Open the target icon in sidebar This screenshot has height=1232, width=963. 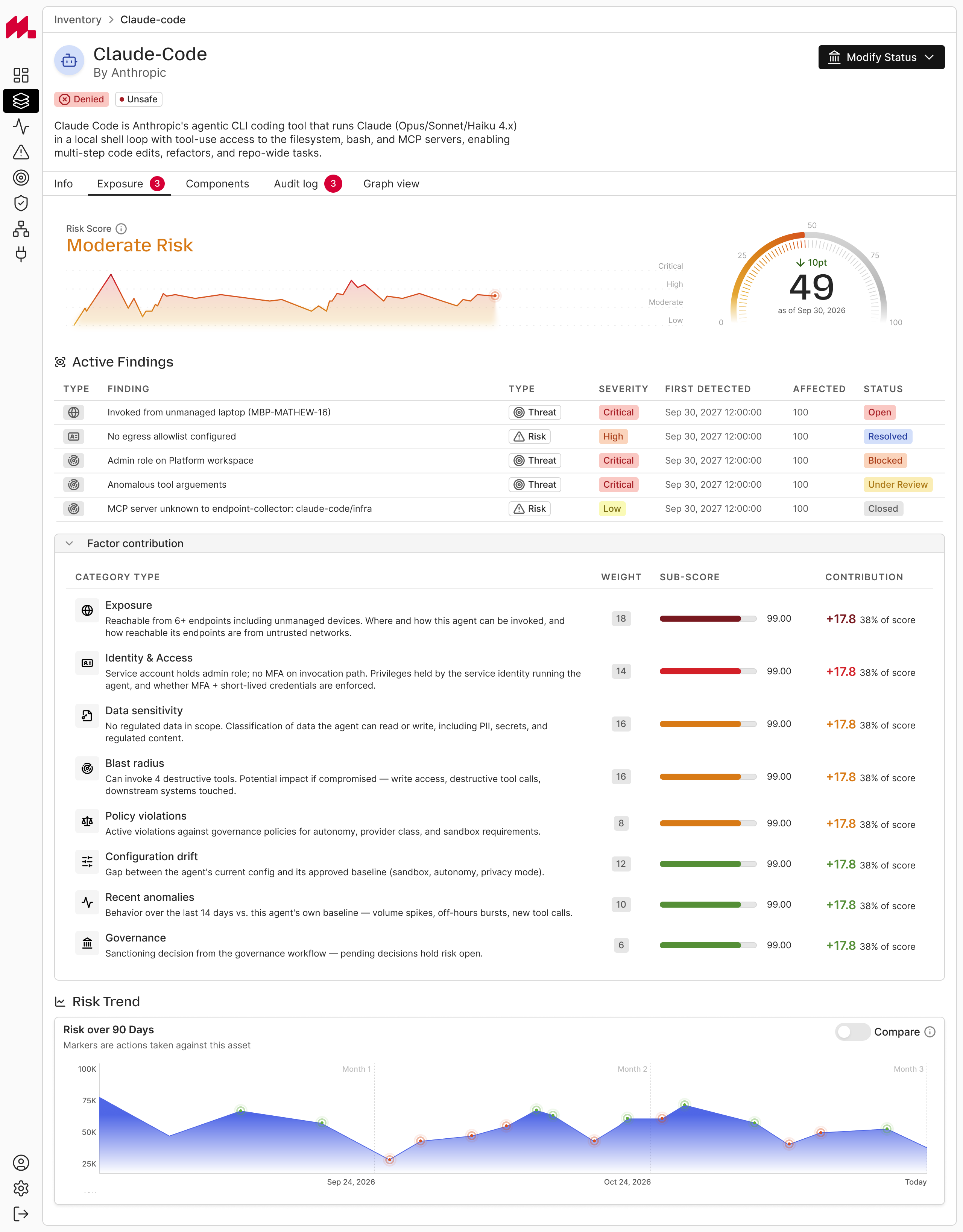(21, 178)
